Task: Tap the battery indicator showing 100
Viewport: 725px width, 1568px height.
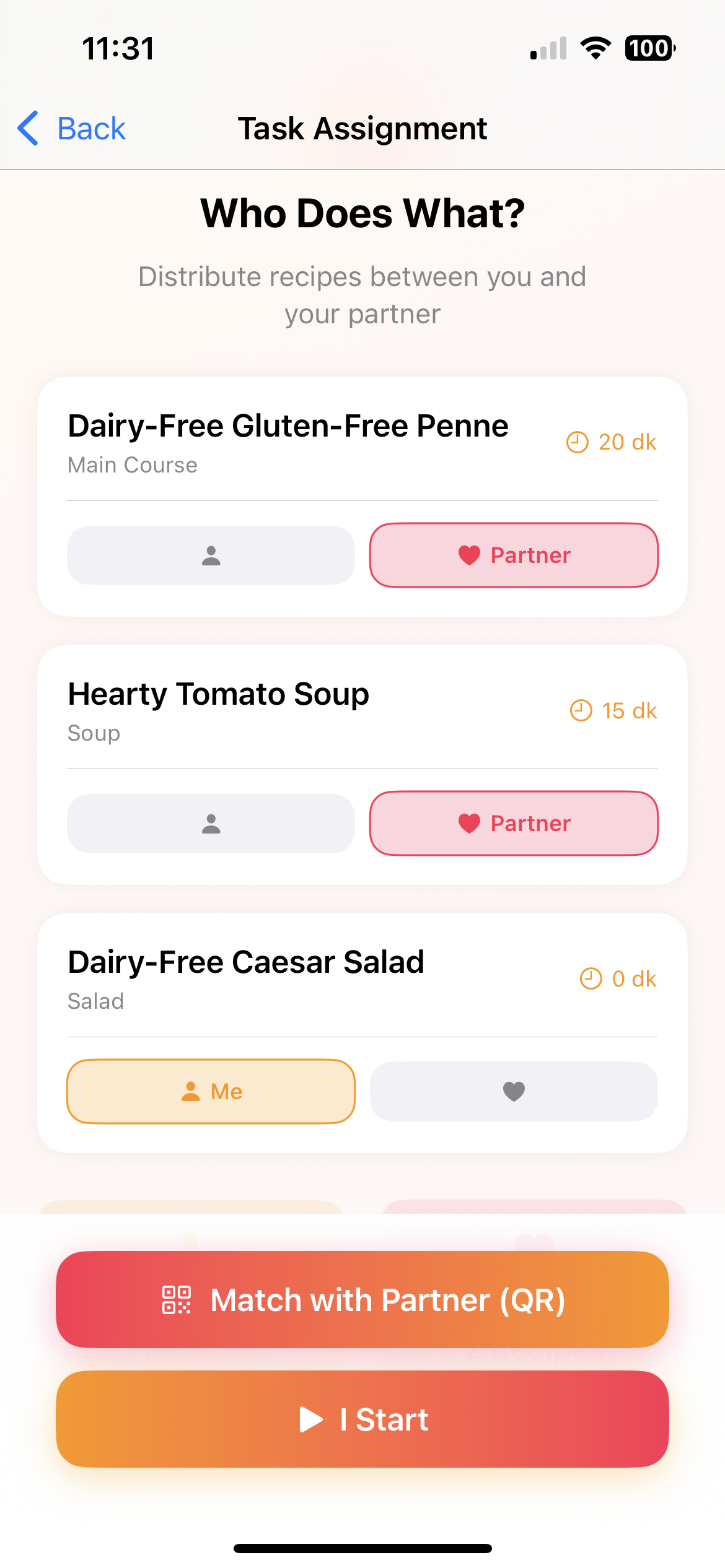Action: (x=649, y=48)
